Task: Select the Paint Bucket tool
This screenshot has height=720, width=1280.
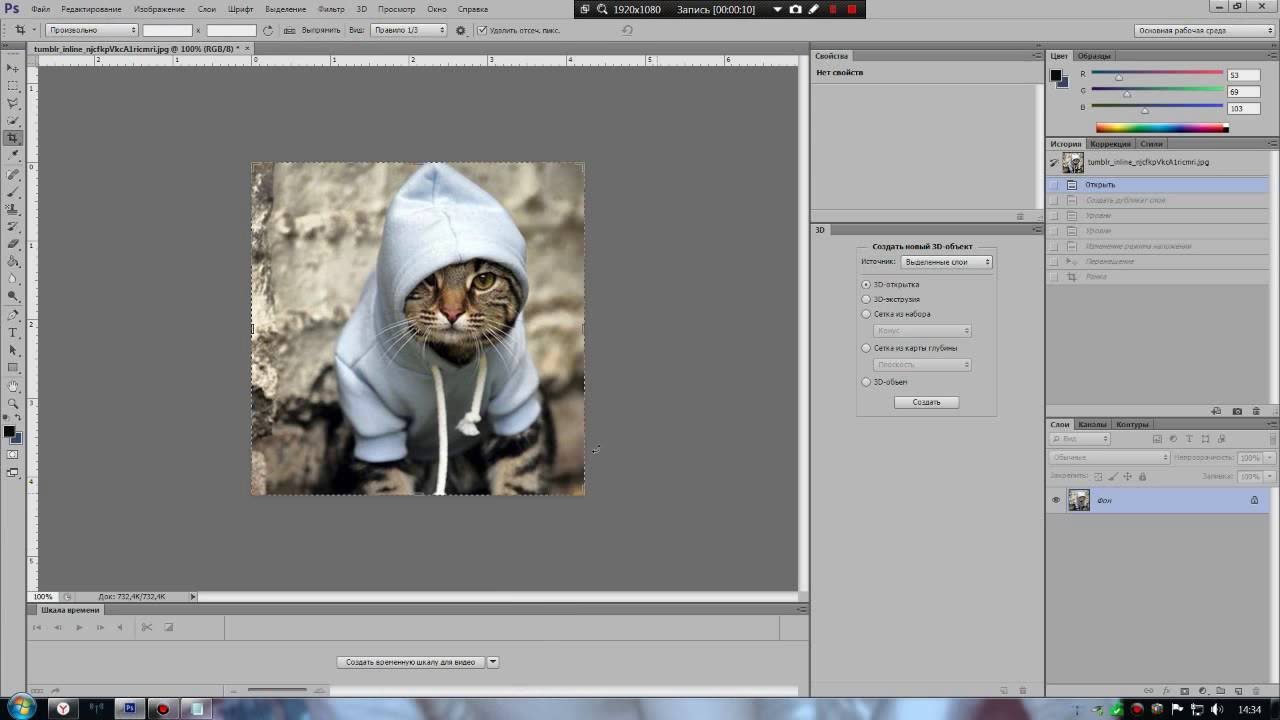Action: click(13, 262)
